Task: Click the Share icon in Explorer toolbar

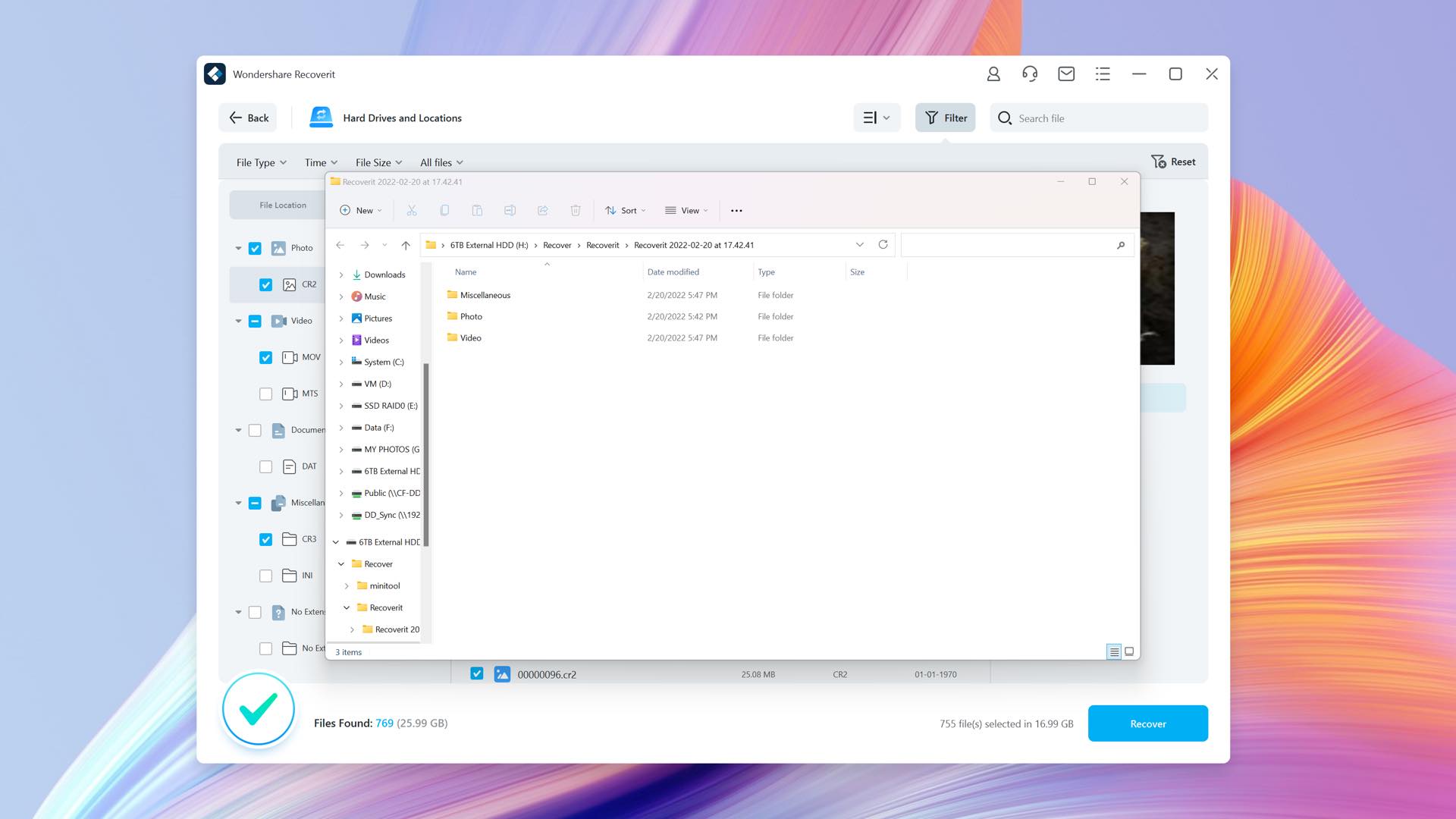Action: (542, 210)
